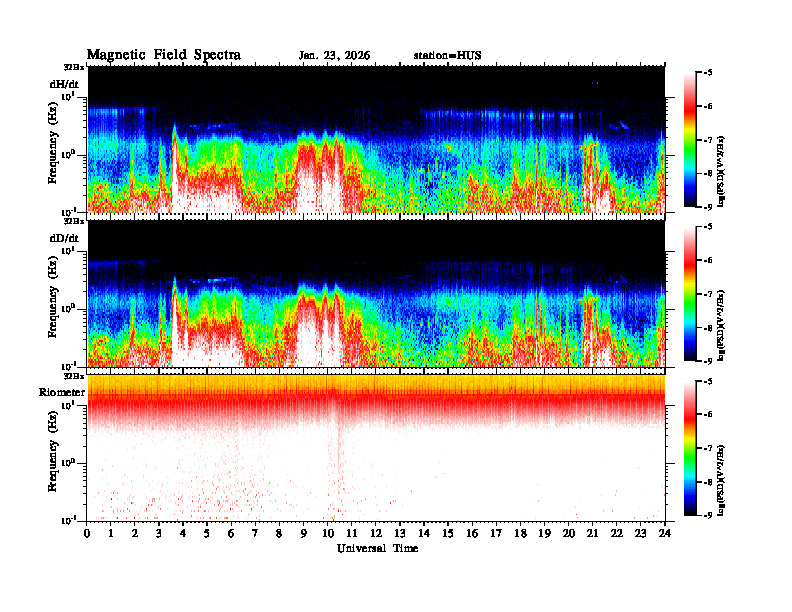Click hour "3" on the Universal Time axis
Image resolution: width=792 pixels, height=612 pixels.
click(159, 533)
